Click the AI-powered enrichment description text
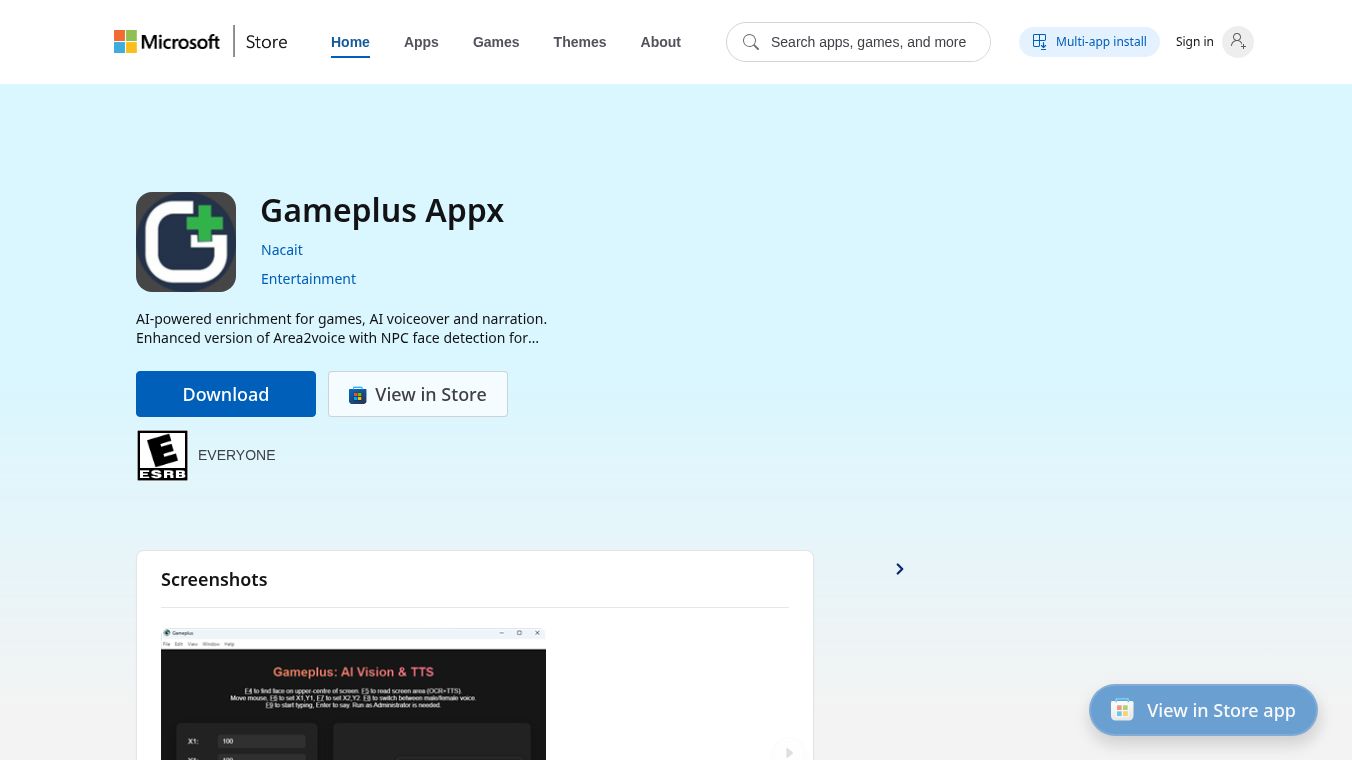The width and height of the screenshot is (1352, 760). click(341, 328)
